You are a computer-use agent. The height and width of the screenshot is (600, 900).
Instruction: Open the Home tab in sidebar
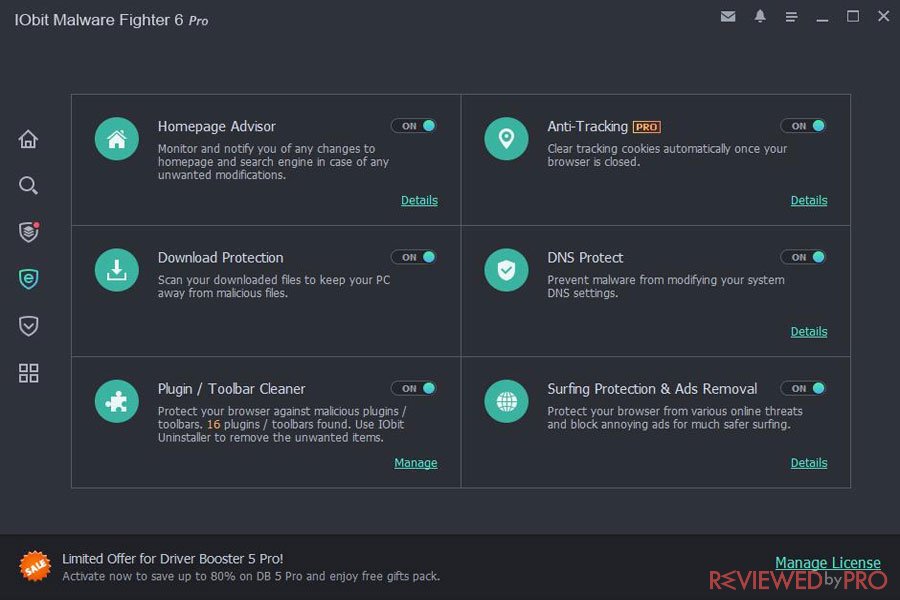[x=28, y=139]
